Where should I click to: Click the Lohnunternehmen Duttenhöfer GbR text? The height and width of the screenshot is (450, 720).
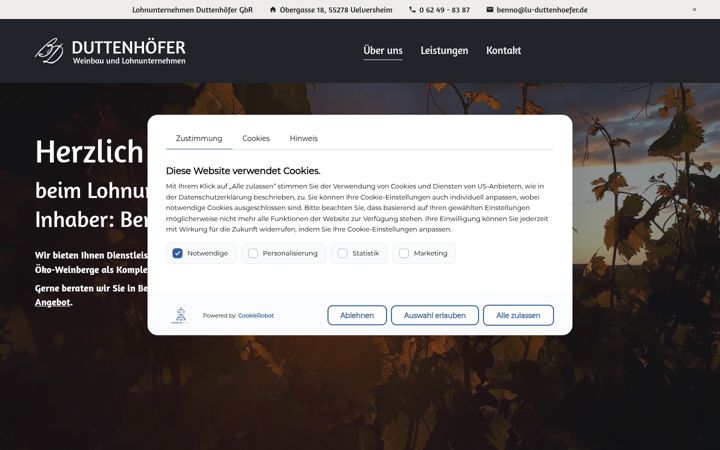(x=192, y=10)
